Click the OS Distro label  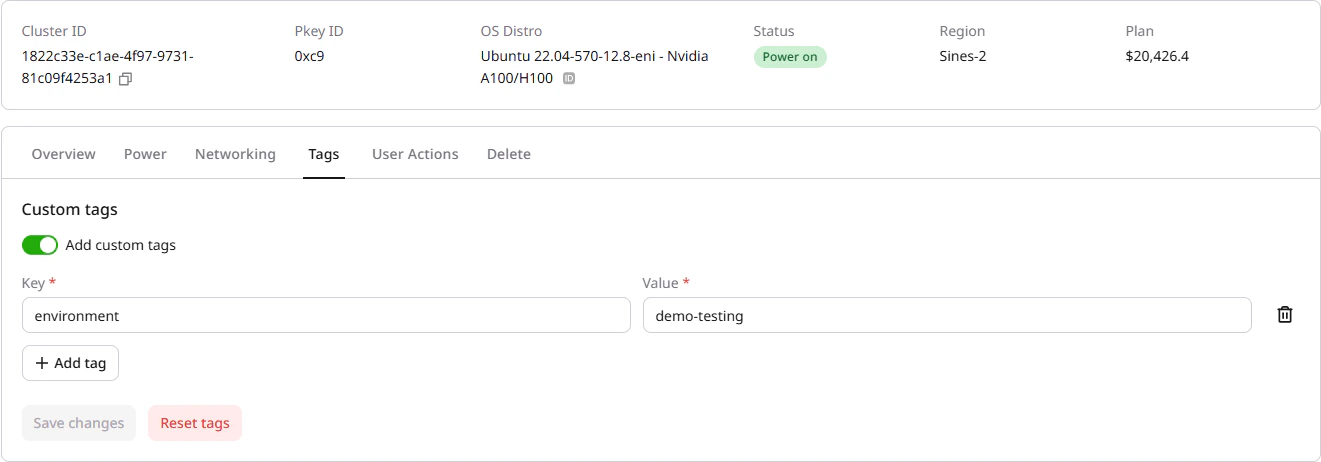click(x=512, y=31)
